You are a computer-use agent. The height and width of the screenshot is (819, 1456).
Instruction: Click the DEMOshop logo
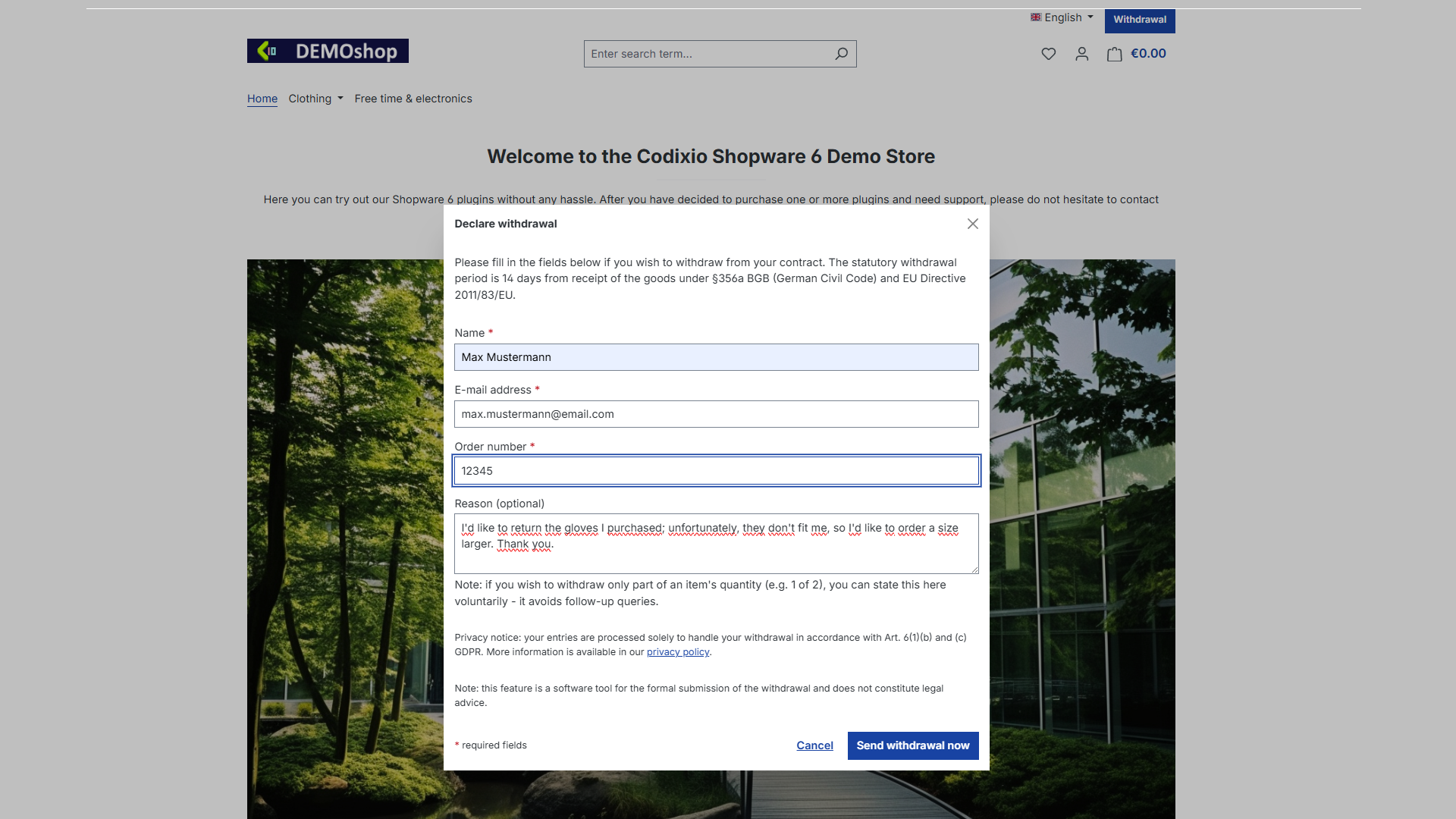tap(328, 51)
